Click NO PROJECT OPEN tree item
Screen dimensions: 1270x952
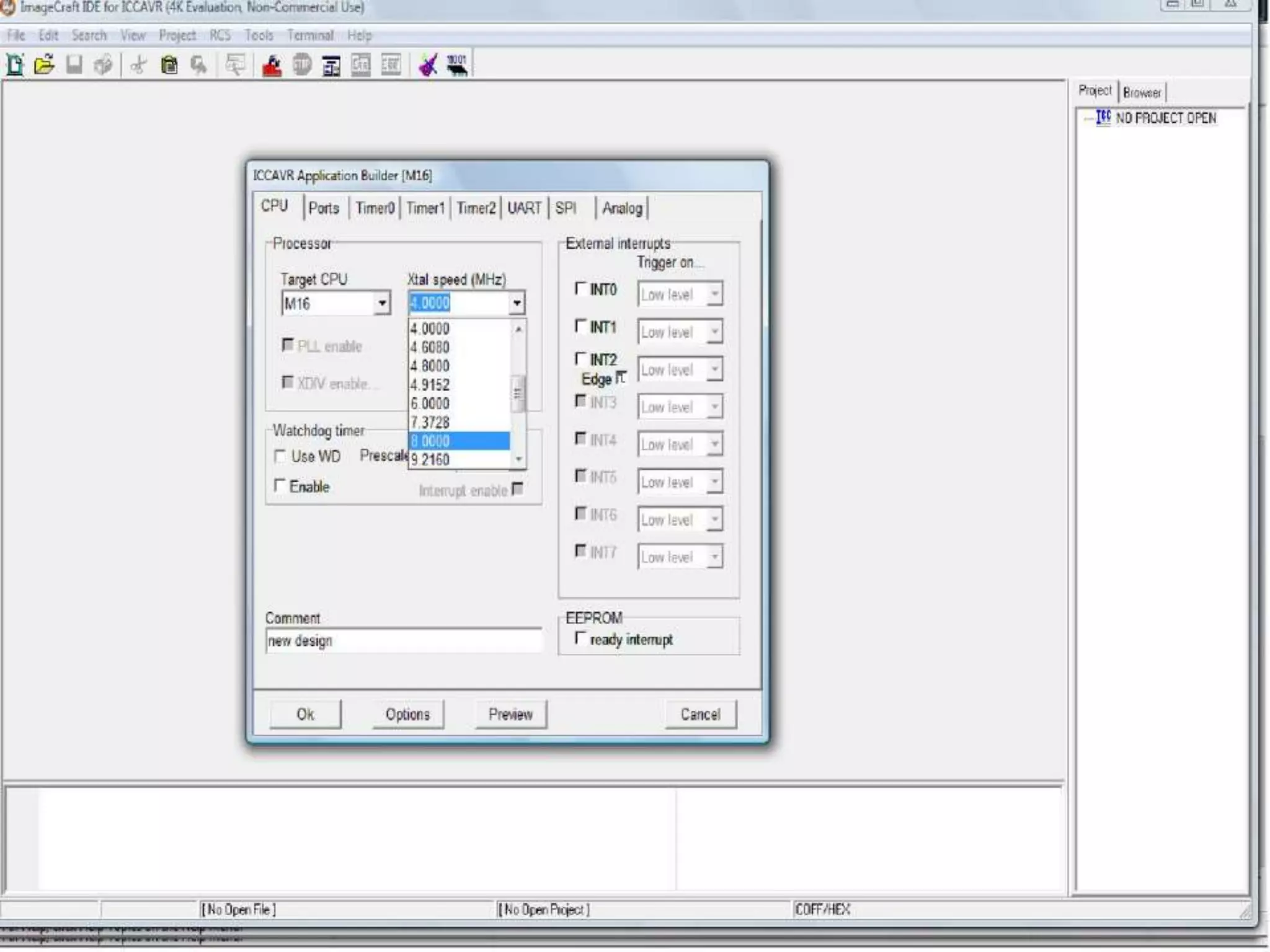pos(1166,118)
